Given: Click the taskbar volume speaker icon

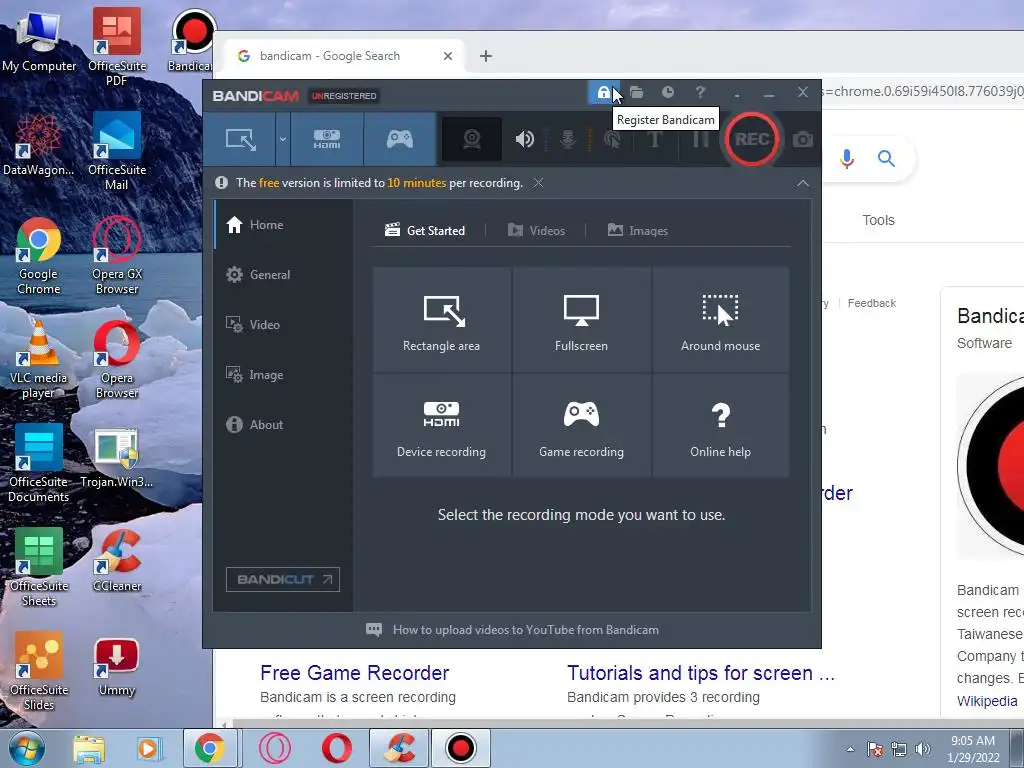Looking at the screenshot, I should pos(922,749).
